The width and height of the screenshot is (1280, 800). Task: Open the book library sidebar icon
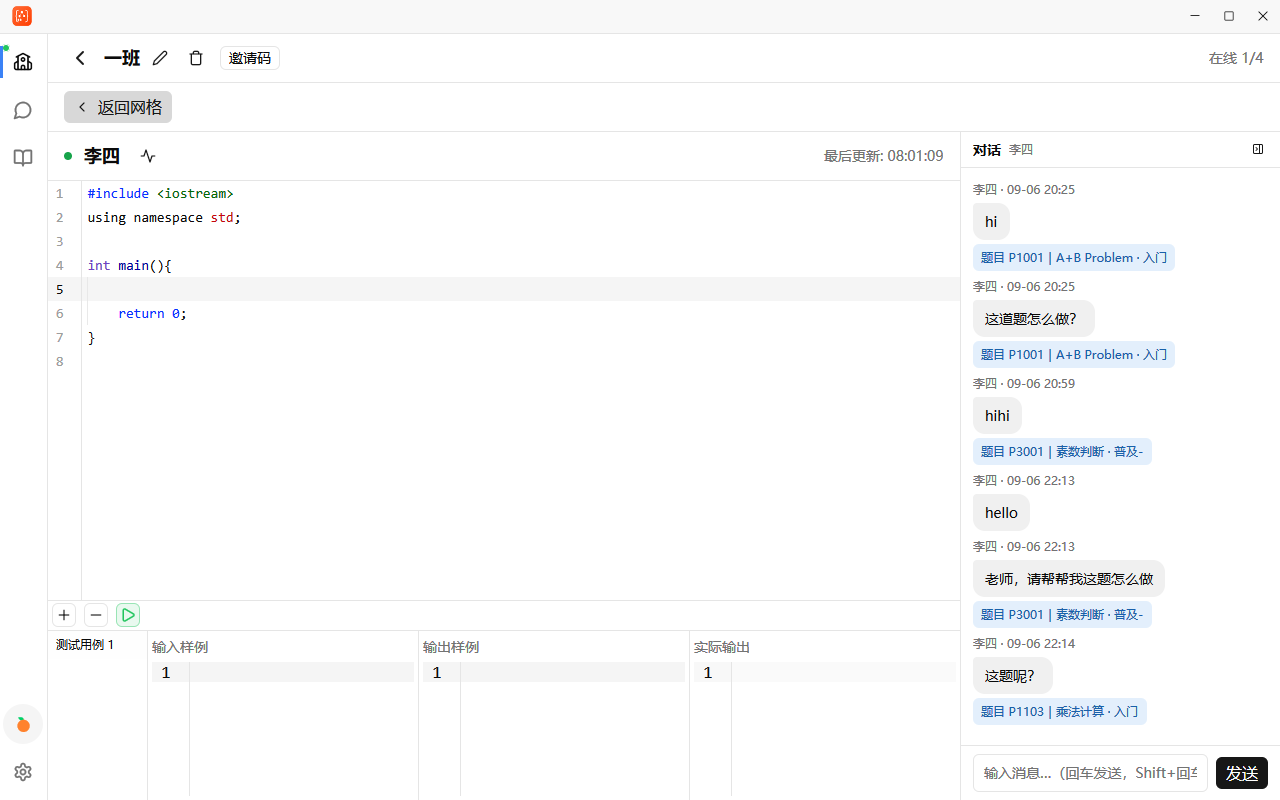(x=23, y=157)
